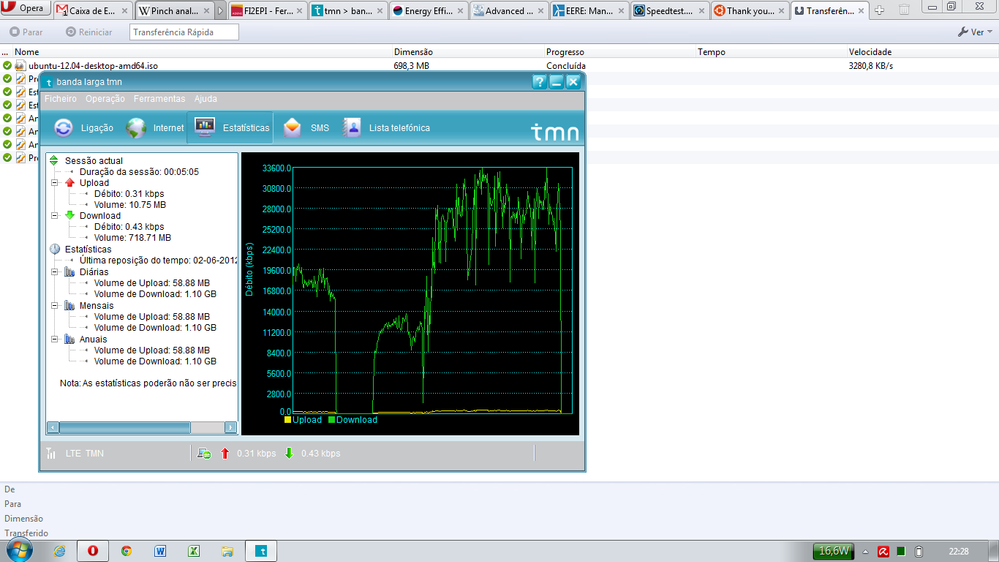Image resolution: width=999 pixels, height=562 pixels.
Task: Click the network connection status icon
Action: (x=204, y=453)
